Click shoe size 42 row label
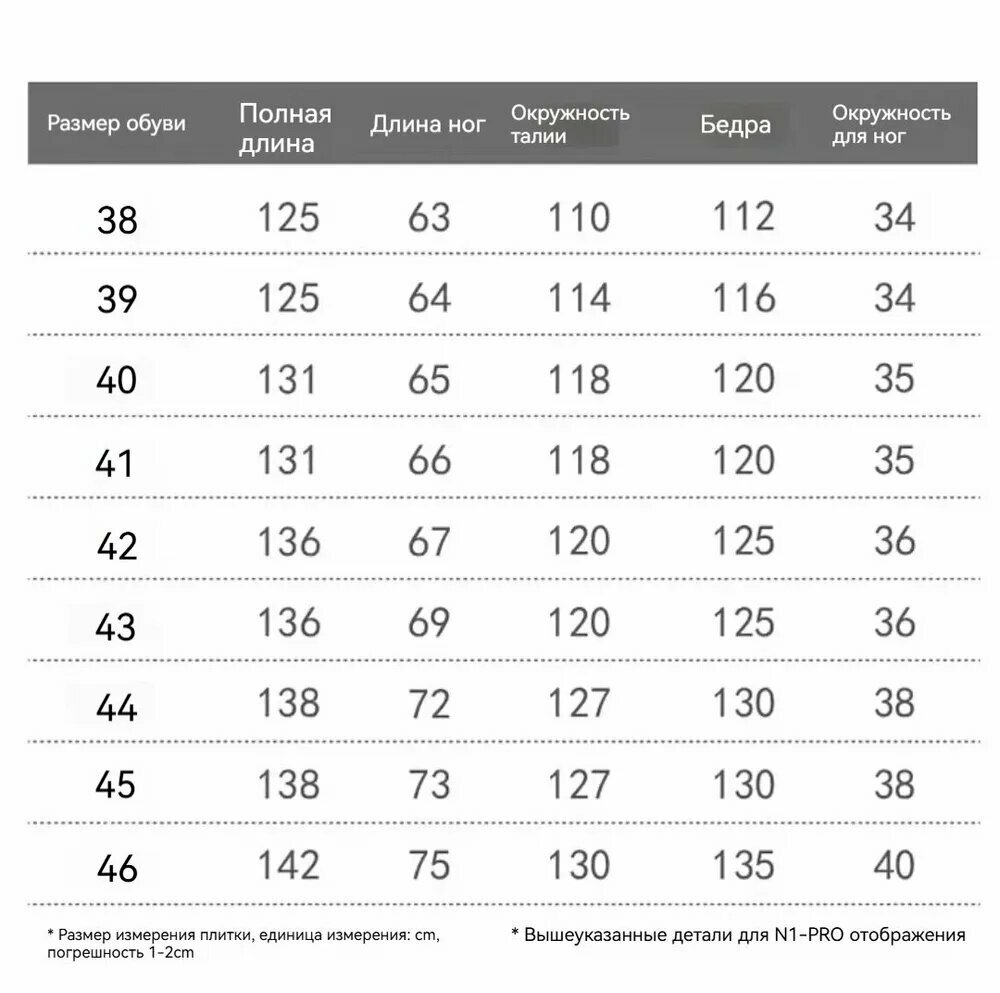Screen dimensions: 1000x993 click(x=117, y=547)
